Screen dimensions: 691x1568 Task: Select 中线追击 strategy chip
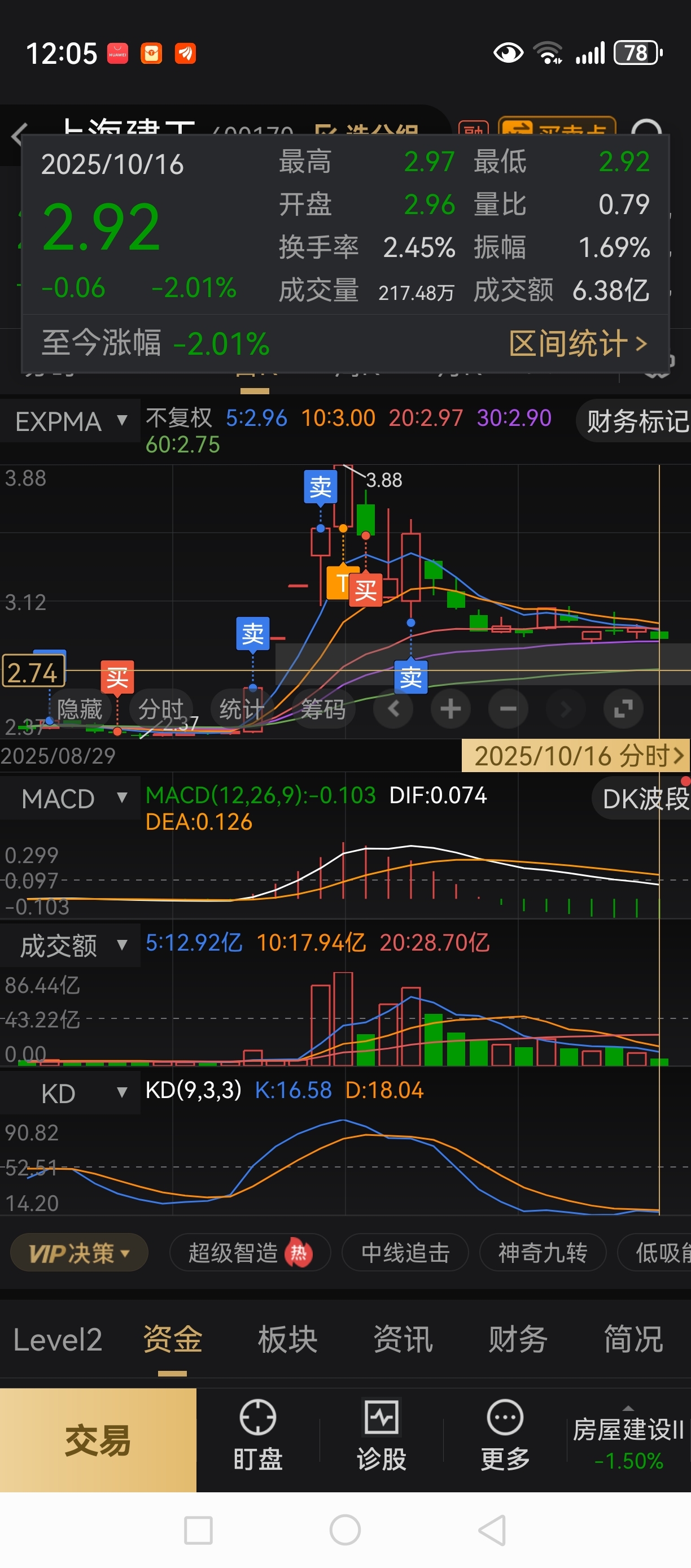(405, 1253)
